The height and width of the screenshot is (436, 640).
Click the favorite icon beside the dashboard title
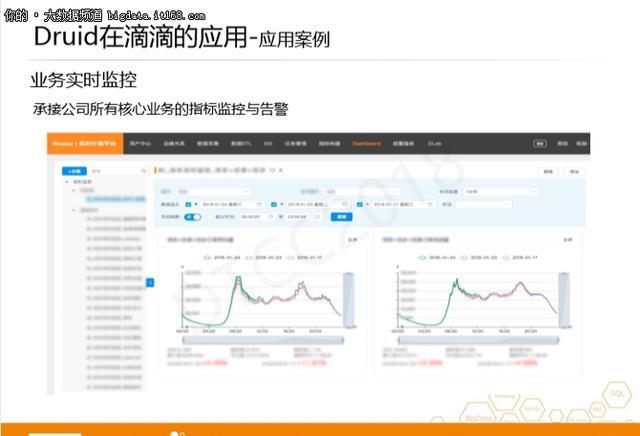click(x=272, y=170)
